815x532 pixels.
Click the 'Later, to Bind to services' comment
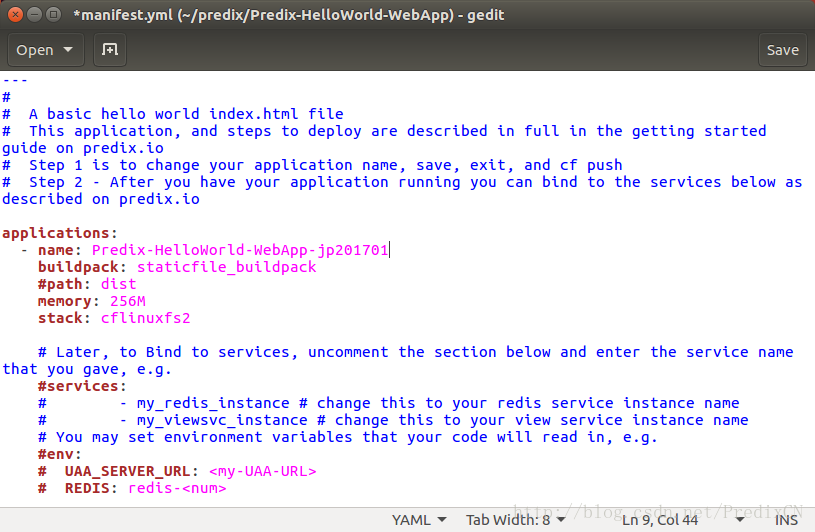(x=398, y=361)
